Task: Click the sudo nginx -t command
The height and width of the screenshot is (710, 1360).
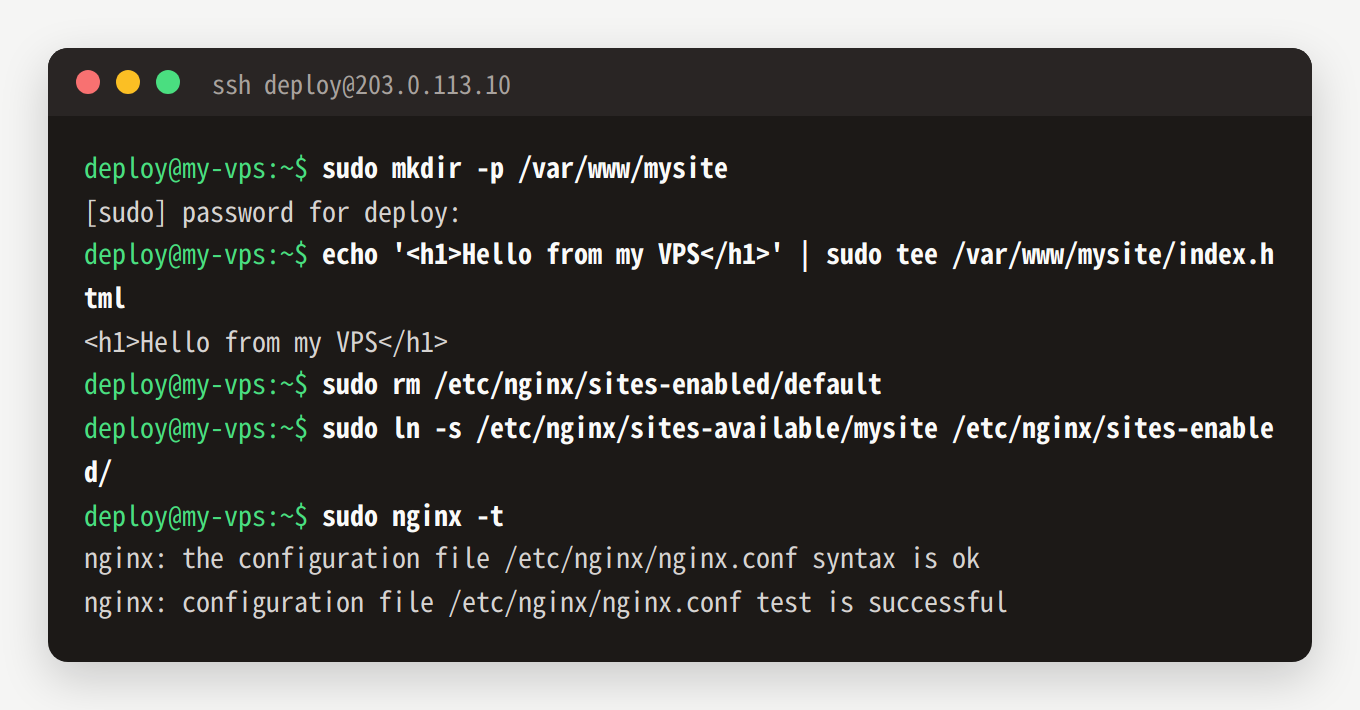Action: click(412, 517)
